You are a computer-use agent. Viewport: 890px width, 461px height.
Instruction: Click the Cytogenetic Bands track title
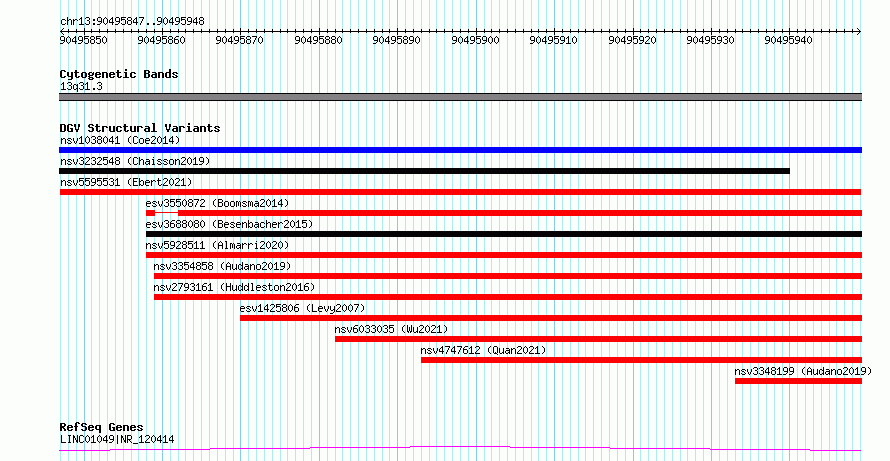coord(119,74)
